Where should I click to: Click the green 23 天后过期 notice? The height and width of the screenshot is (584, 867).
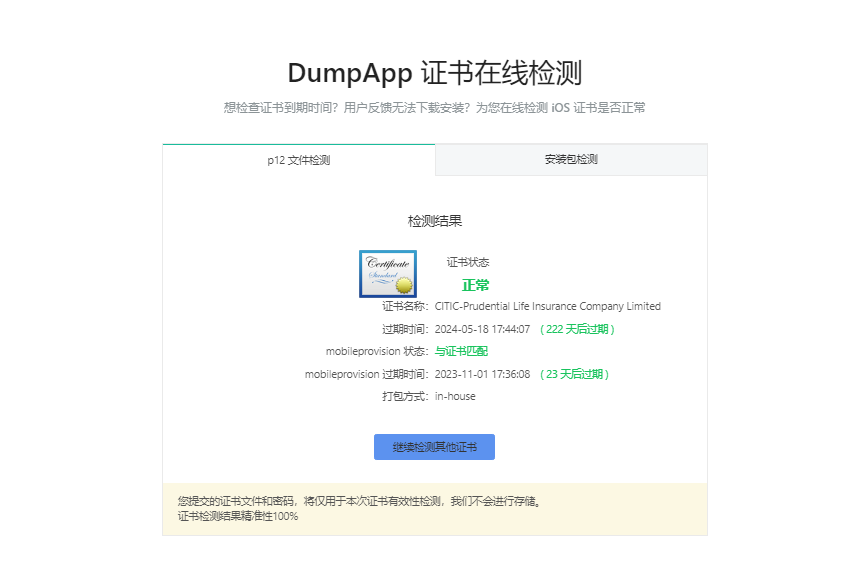tap(574, 374)
